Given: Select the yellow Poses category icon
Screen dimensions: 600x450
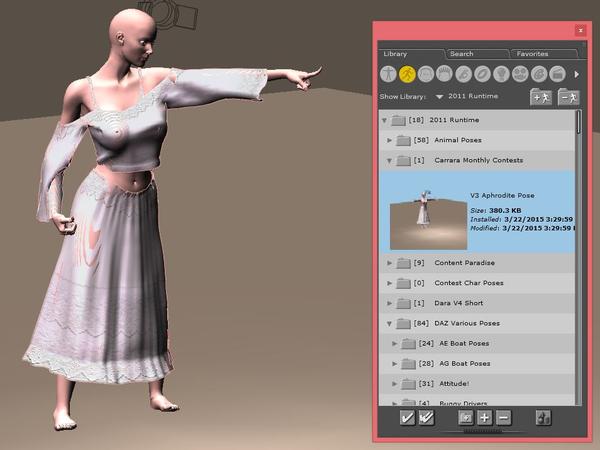Looking at the screenshot, I should 407,73.
